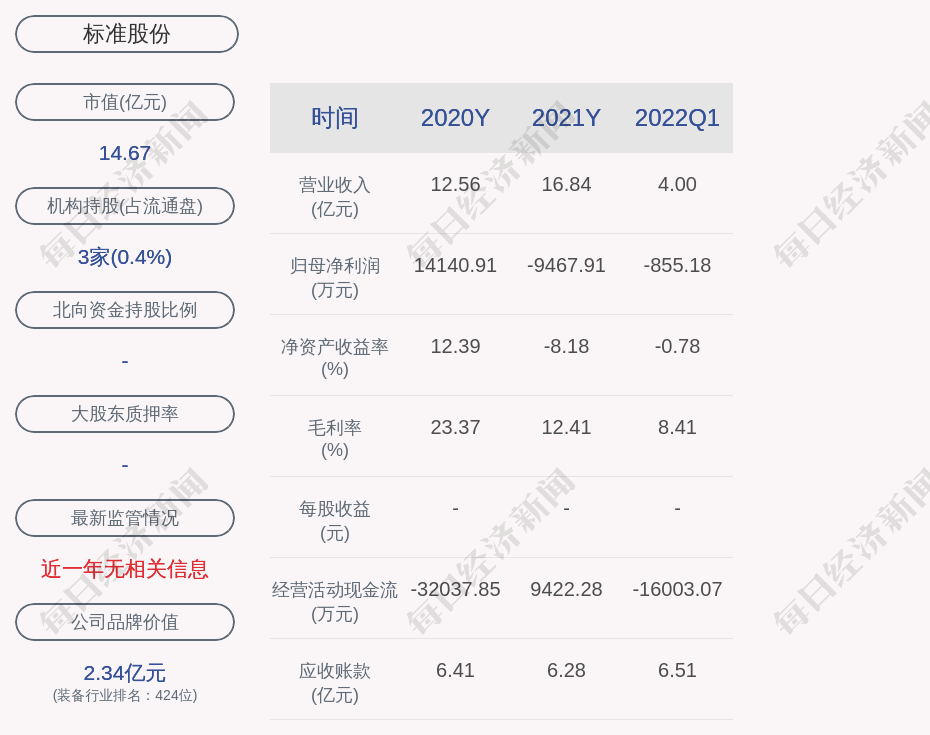Click the 标准股份 company name pill
This screenshot has width=930, height=735.
point(126,34)
